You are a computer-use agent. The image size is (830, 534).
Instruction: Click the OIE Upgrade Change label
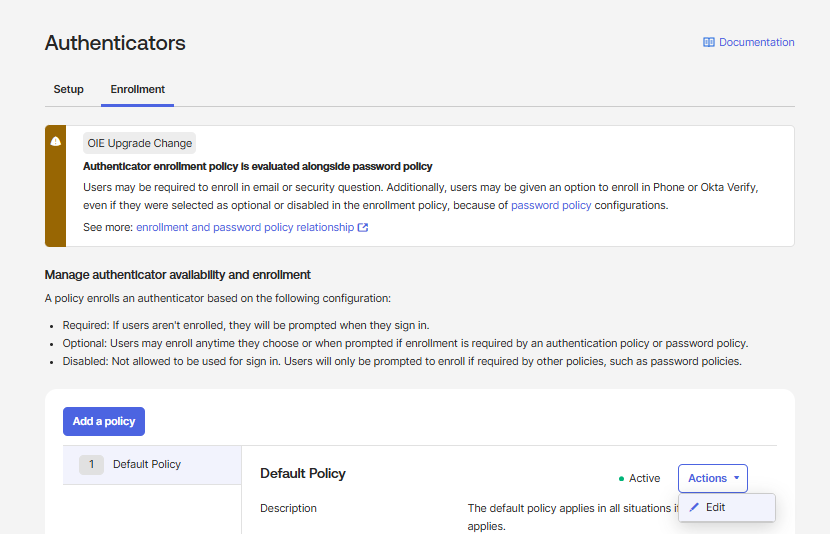pos(140,143)
